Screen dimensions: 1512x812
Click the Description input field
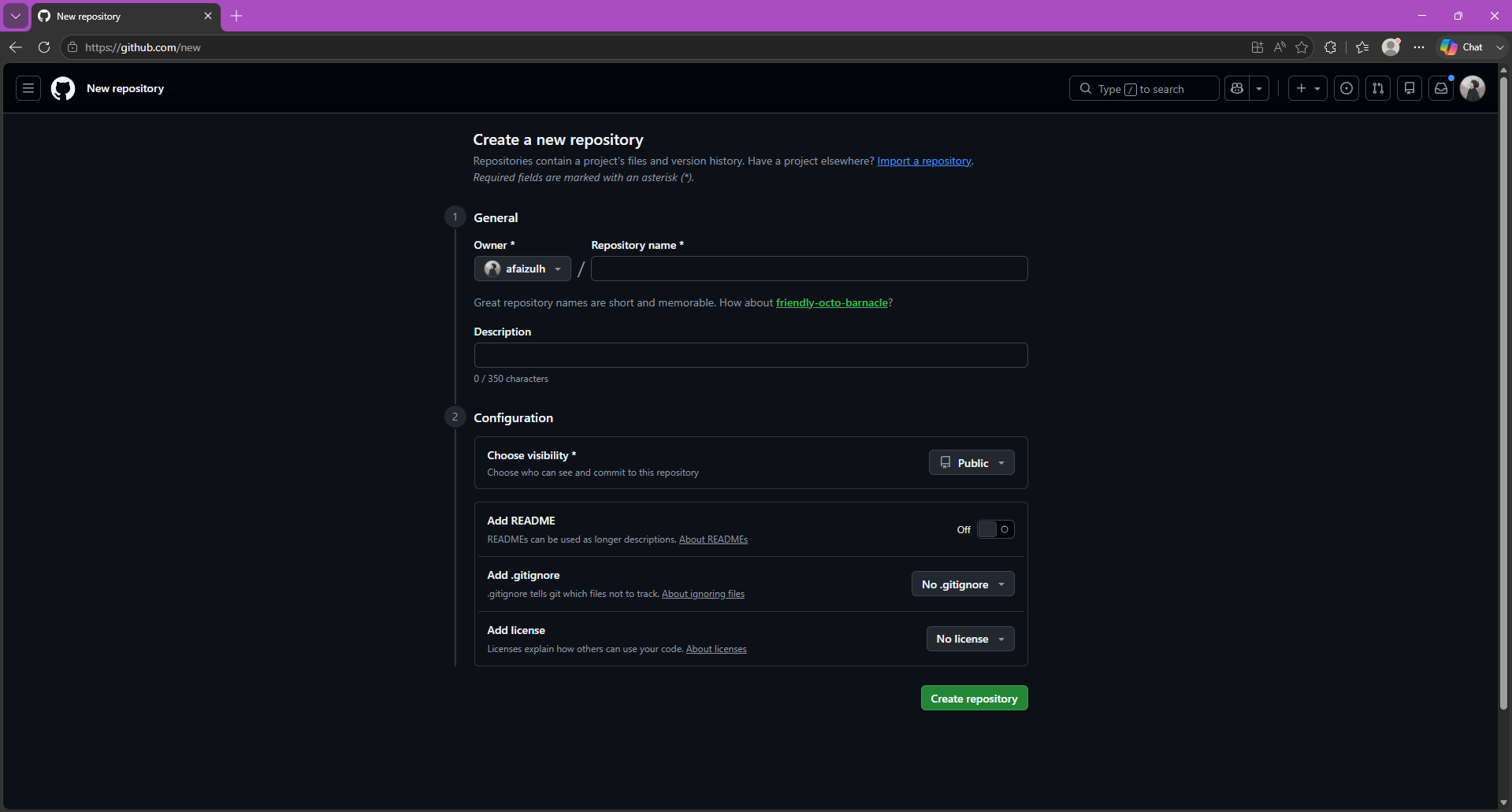tap(751, 355)
